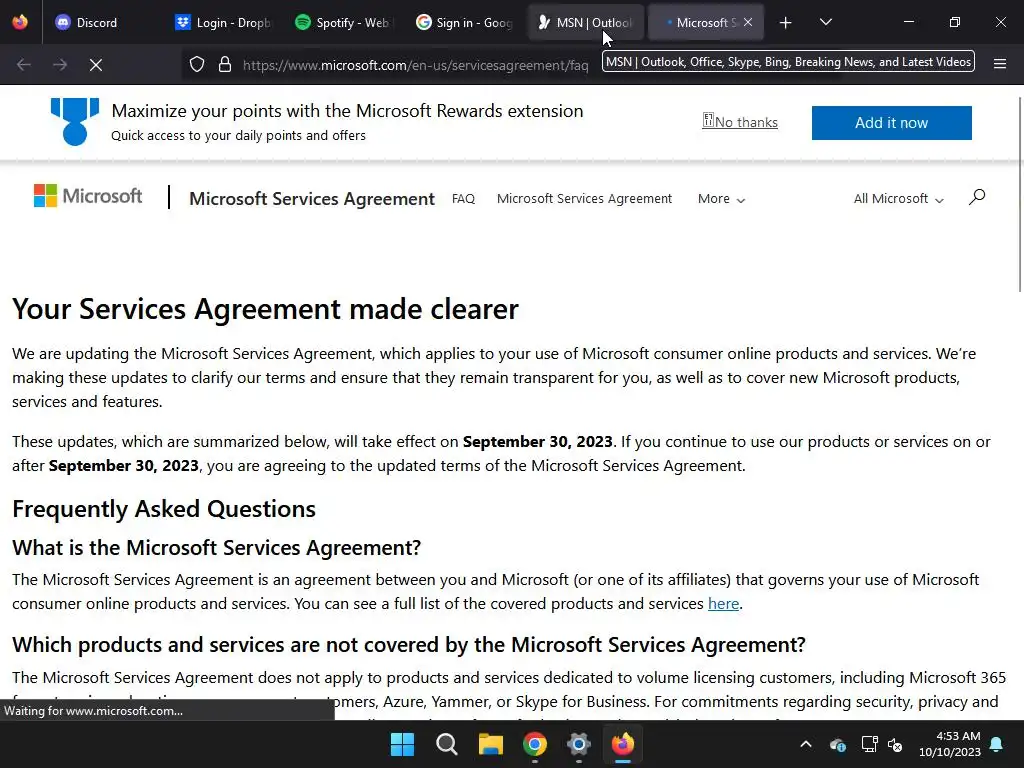Open tracking protection shield icon
Screen dimensions: 1024x768
[x=197, y=65]
